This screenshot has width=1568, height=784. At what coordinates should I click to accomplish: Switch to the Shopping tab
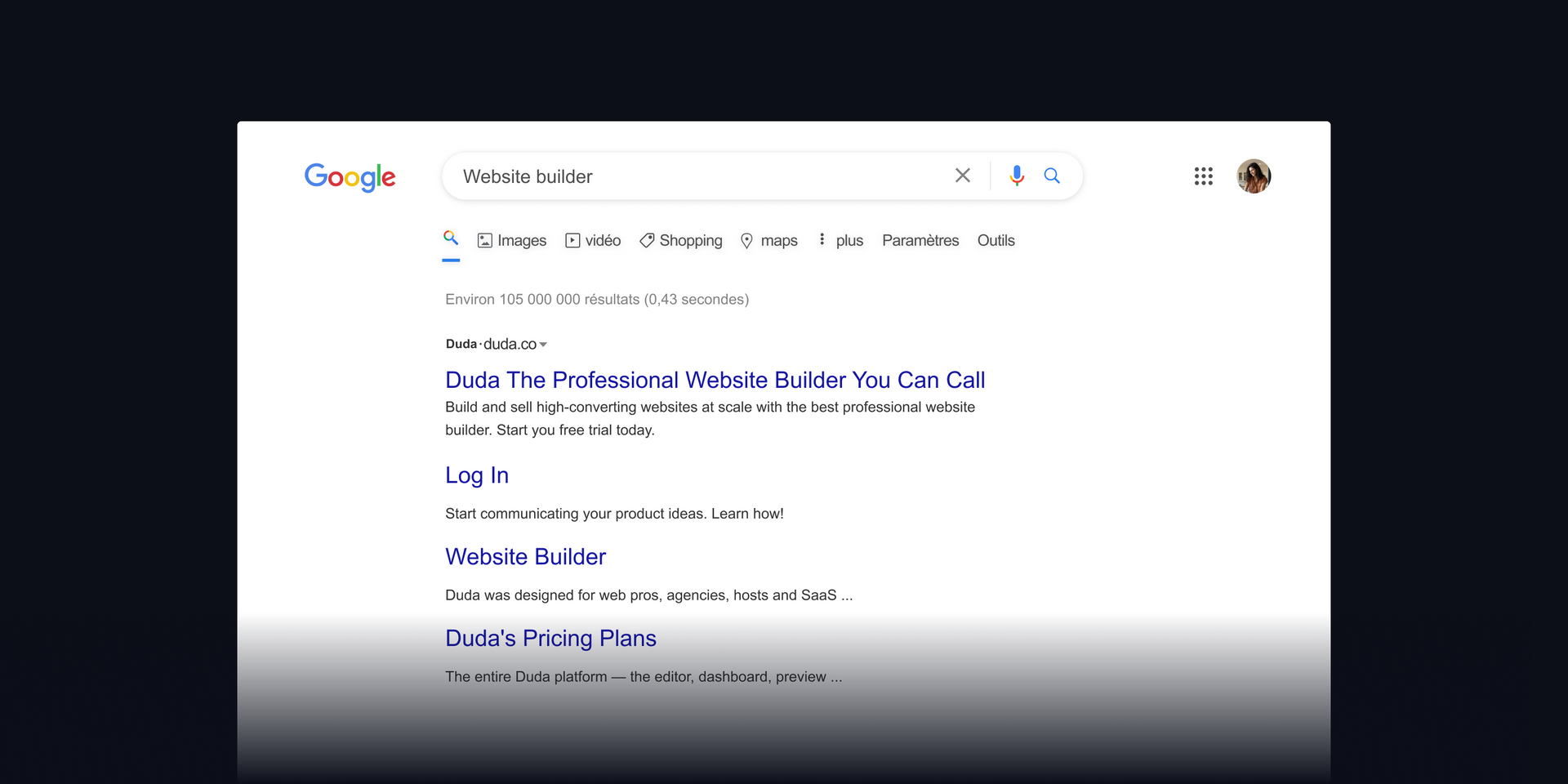pyautogui.click(x=681, y=241)
